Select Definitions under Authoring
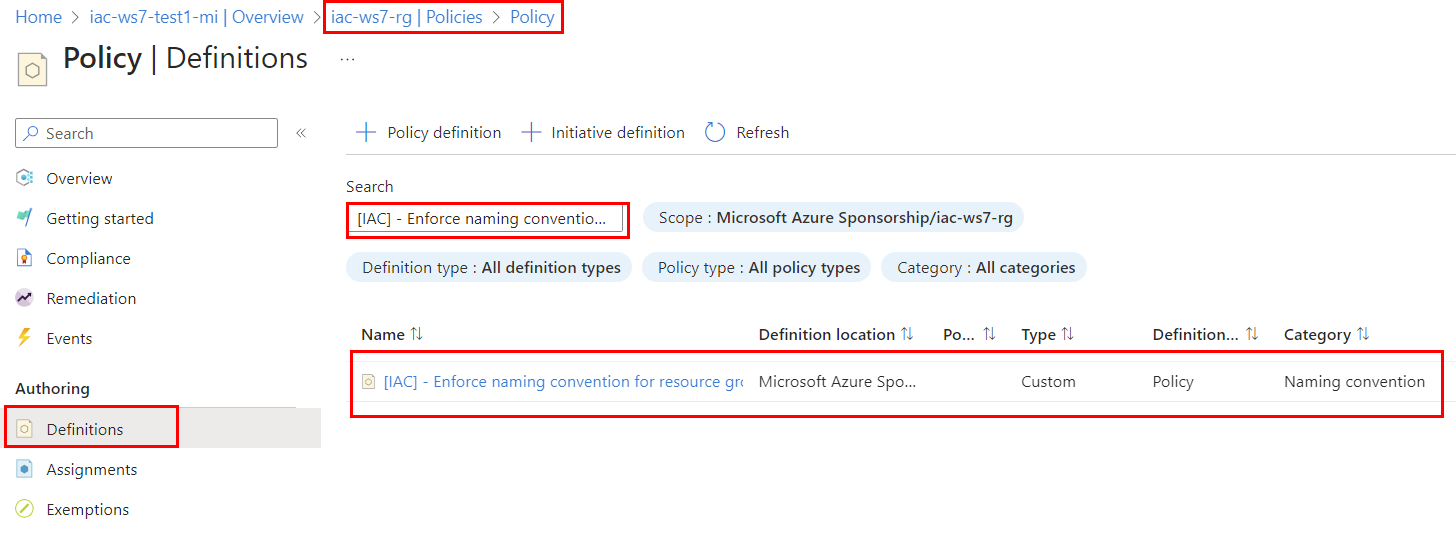The height and width of the screenshot is (552, 1456). pyautogui.click(x=85, y=429)
